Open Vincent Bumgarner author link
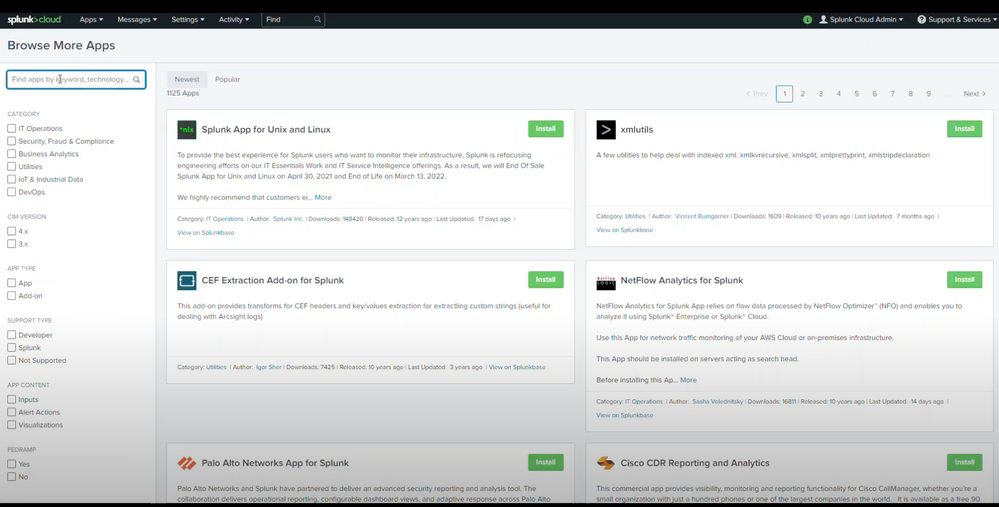The width and height of the screenshot is (999, 507). click(701, 217)
